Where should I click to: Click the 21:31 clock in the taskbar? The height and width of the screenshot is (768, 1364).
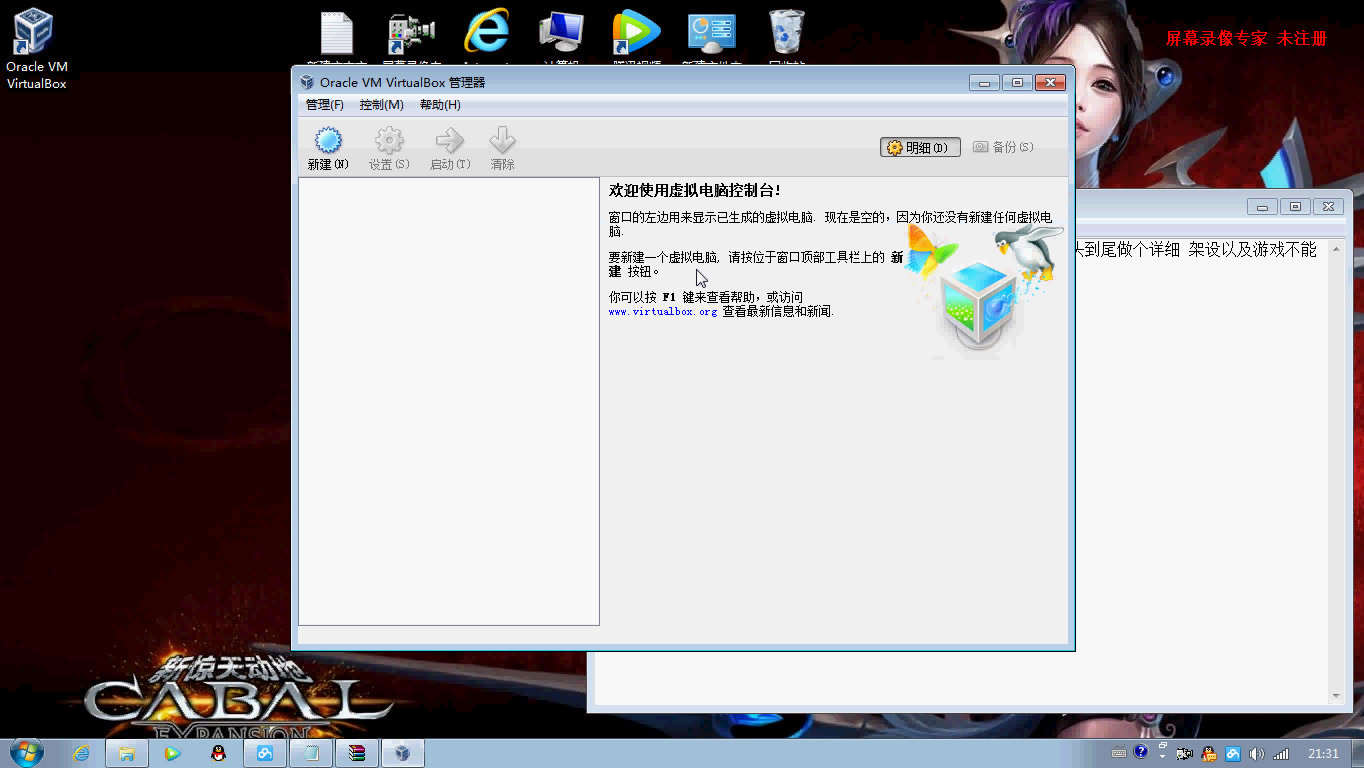point(1323,753)
